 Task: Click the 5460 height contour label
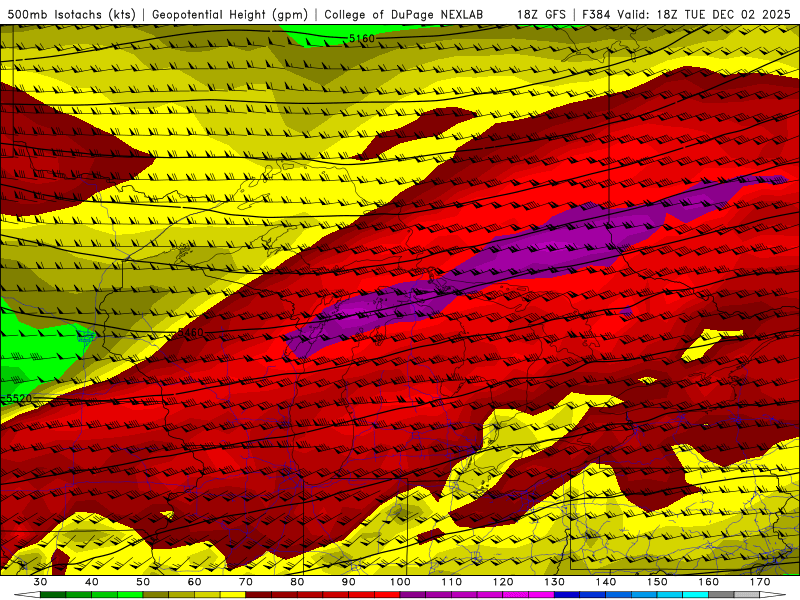click(x=190, y=333)
